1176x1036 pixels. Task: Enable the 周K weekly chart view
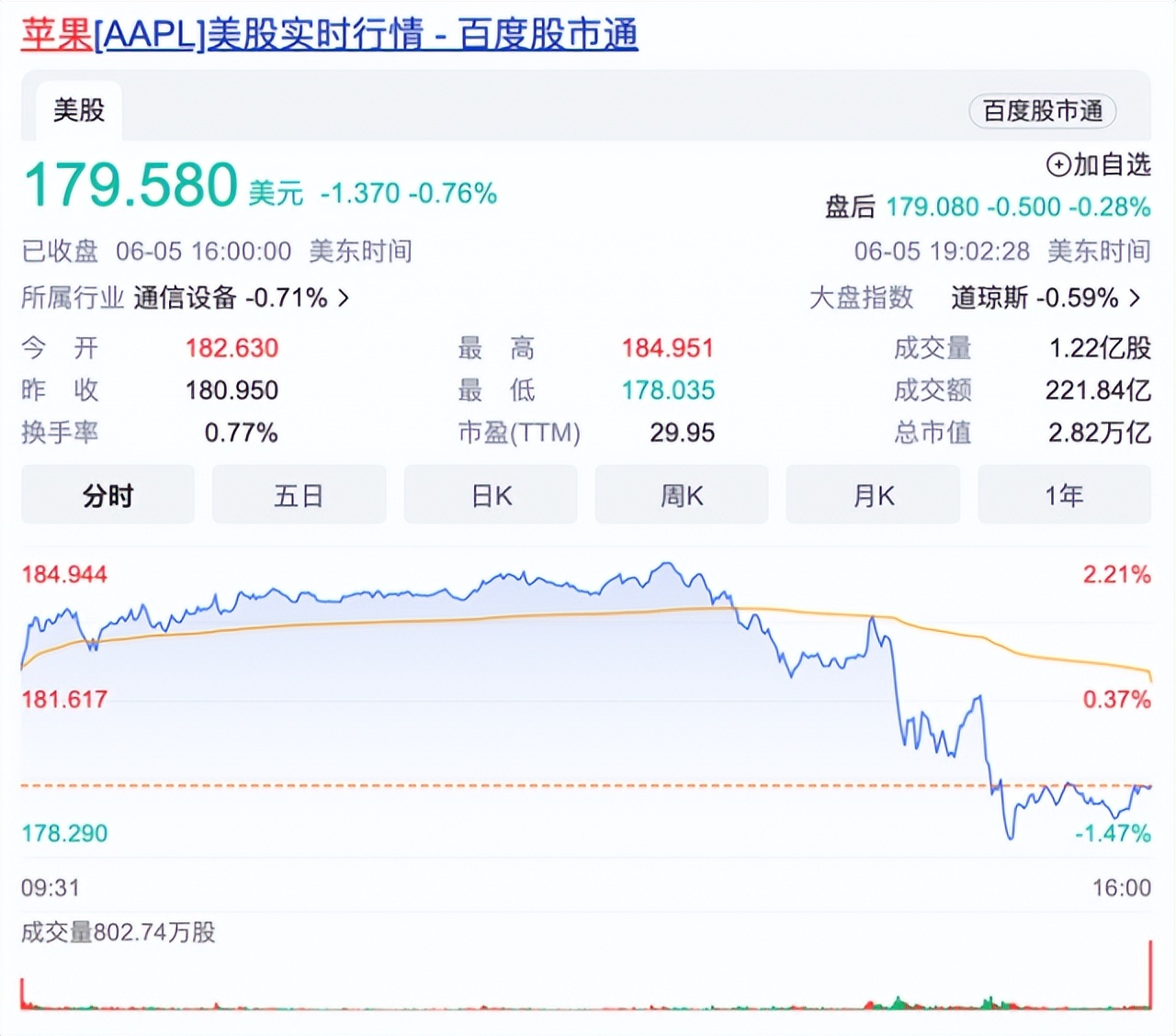682,495
